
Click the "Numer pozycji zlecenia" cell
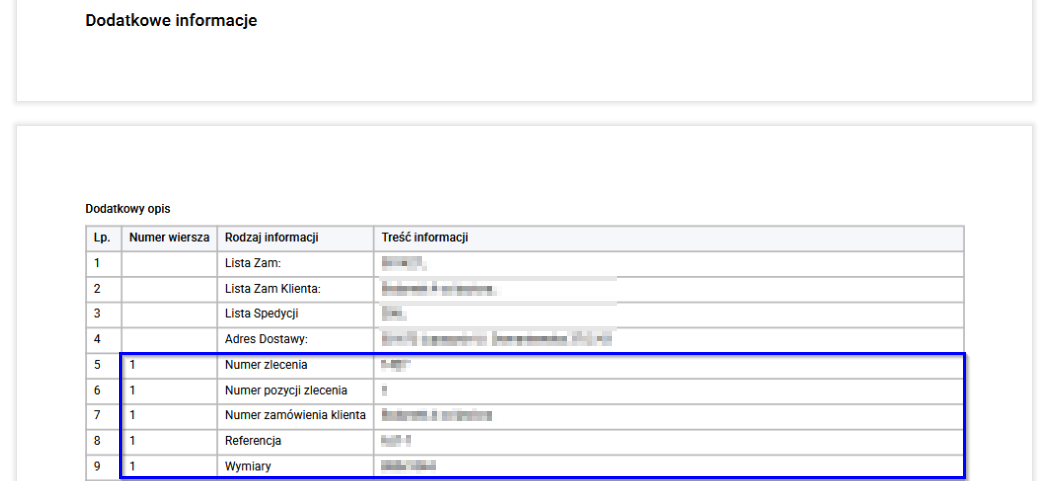(x=295, y=390)
